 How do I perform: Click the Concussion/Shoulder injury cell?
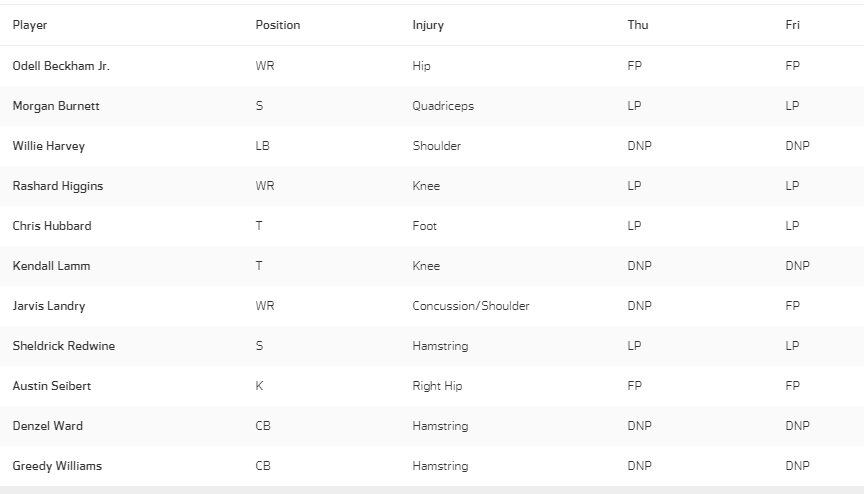click(x=471, y=306)
